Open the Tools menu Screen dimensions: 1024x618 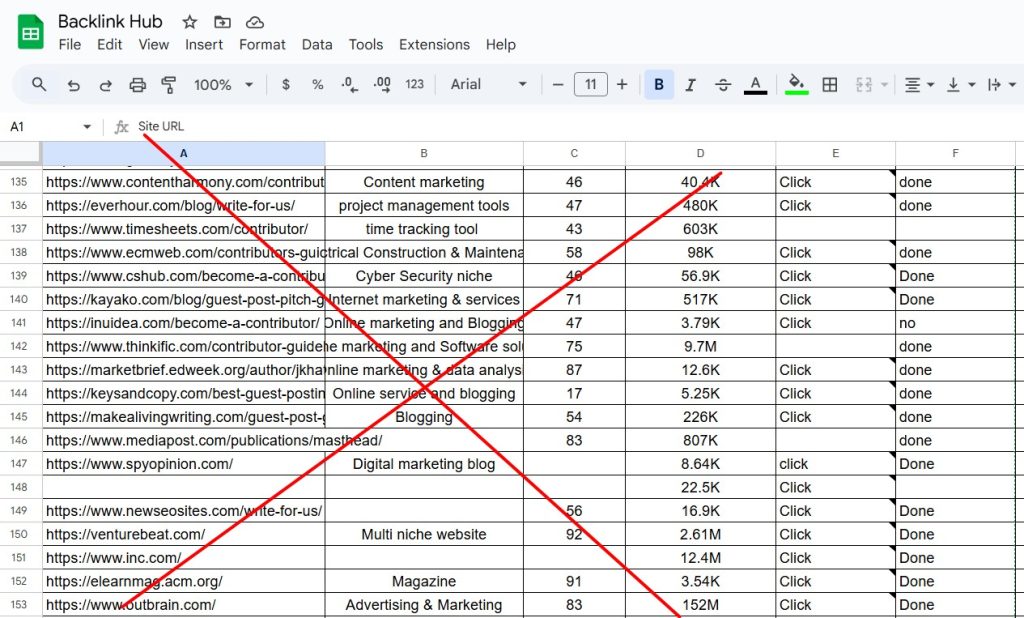coord(366,44)
